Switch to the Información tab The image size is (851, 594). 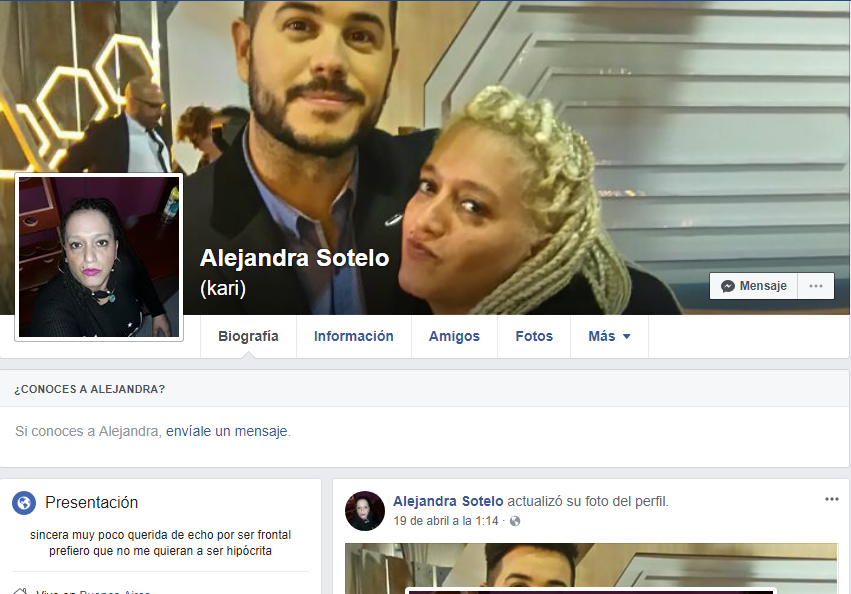coord(353,336)
